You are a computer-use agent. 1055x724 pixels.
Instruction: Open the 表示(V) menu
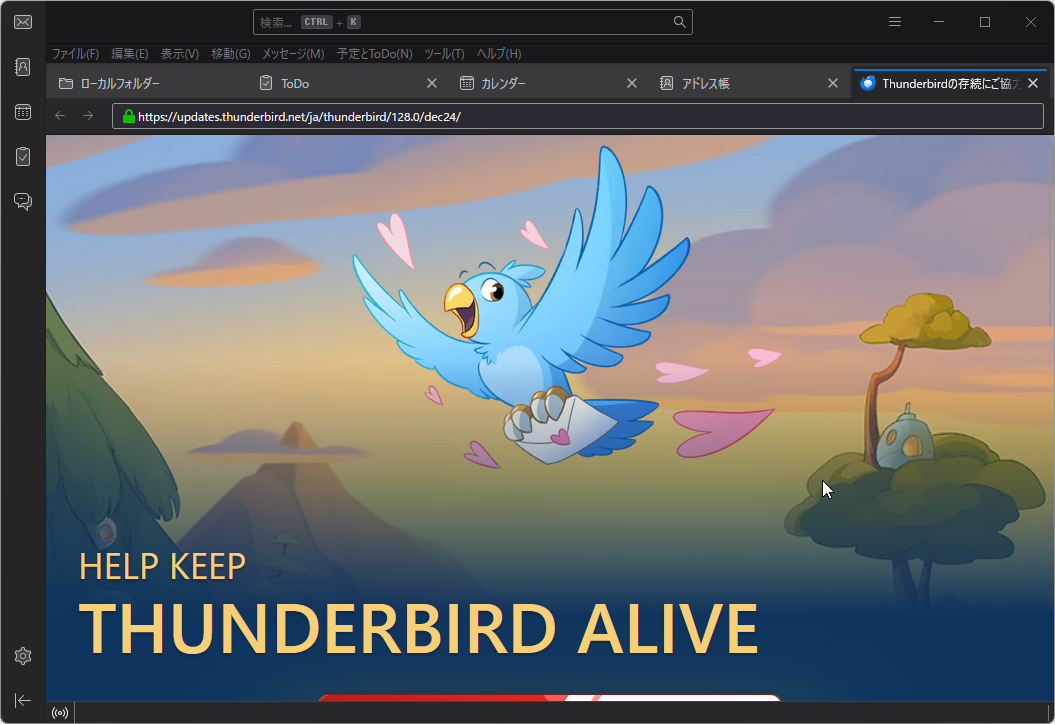[180, 54]
